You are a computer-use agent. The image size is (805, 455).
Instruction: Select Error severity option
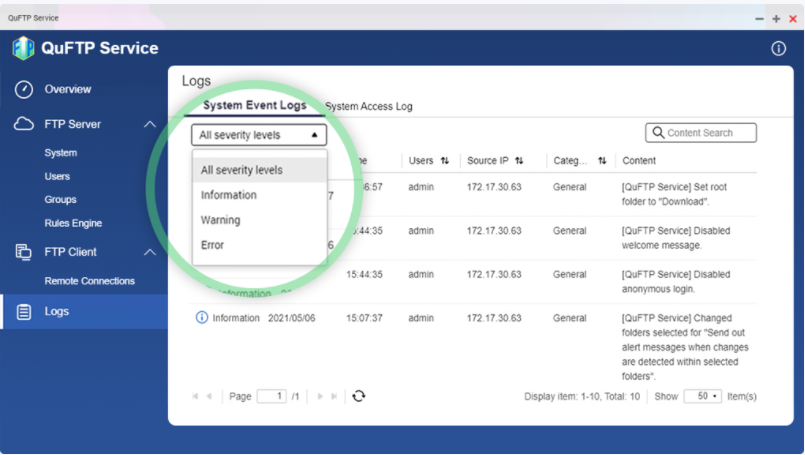coord(259,245)
